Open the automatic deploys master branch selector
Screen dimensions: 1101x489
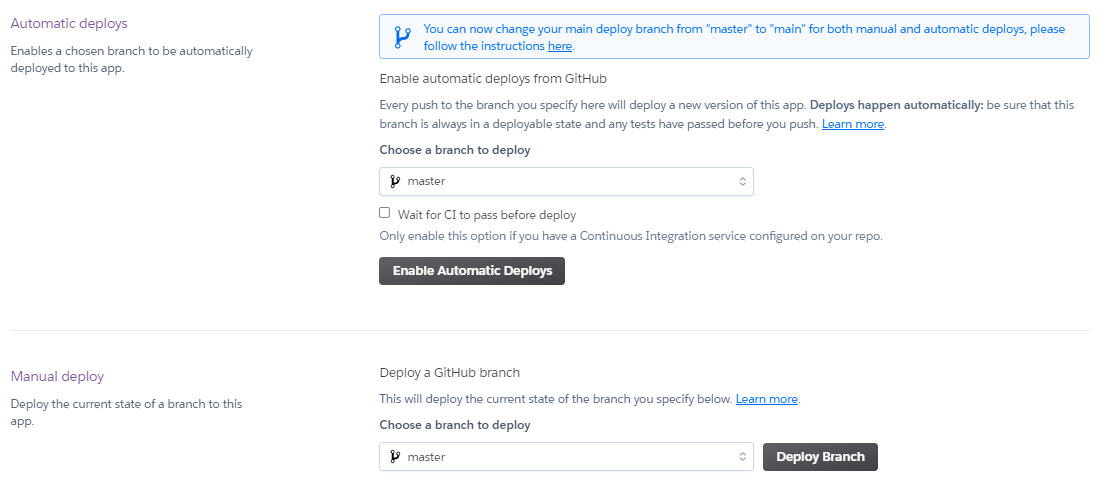point(566,181)
